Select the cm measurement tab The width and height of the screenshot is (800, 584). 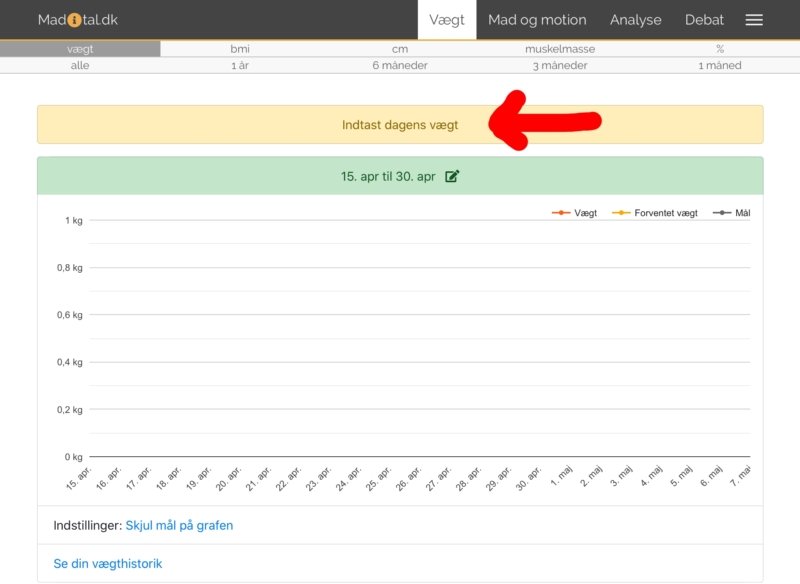tap(400, 48)
